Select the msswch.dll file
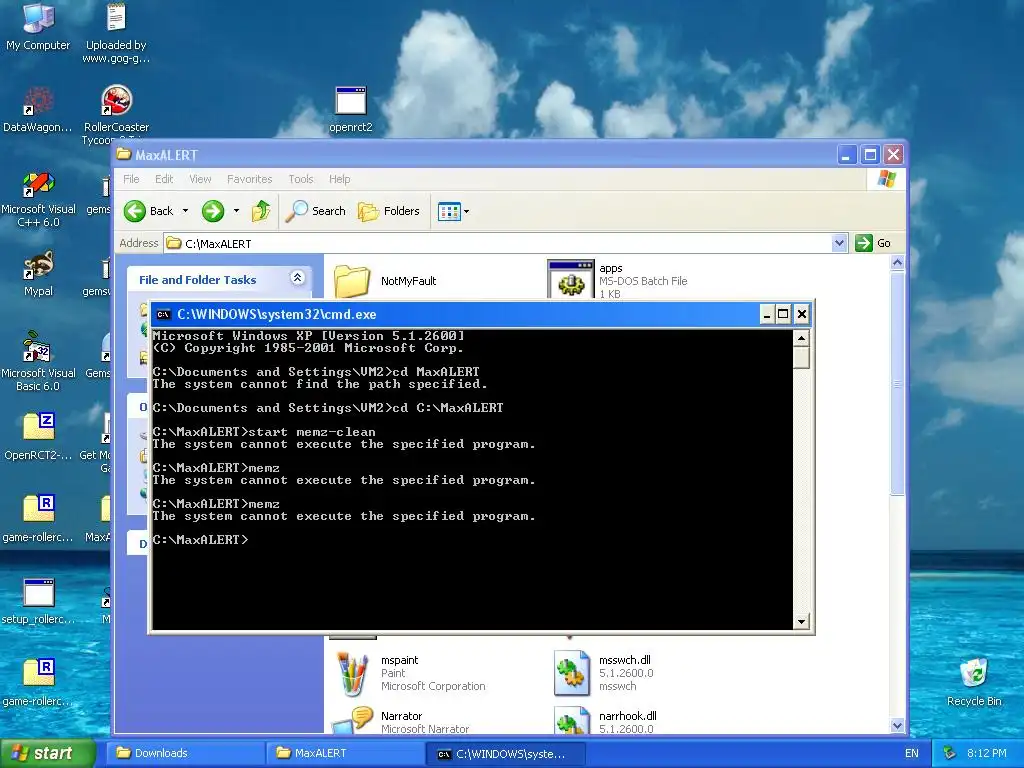The height and width of the screenshot is (768, 1024). pyautogui.click(x=604, y=673)
